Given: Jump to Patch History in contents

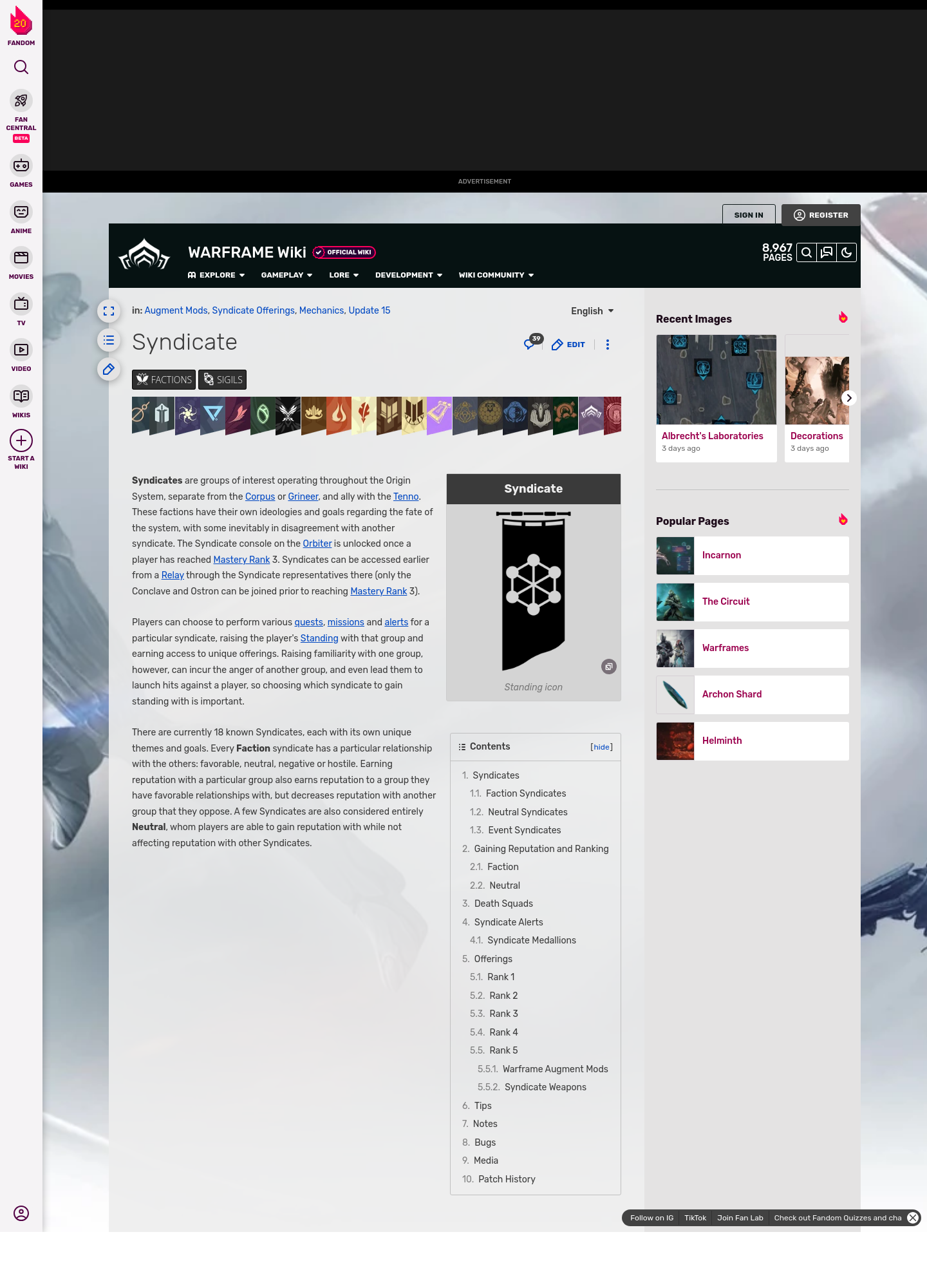Looking at the screenshot, I should [507, 1179].
